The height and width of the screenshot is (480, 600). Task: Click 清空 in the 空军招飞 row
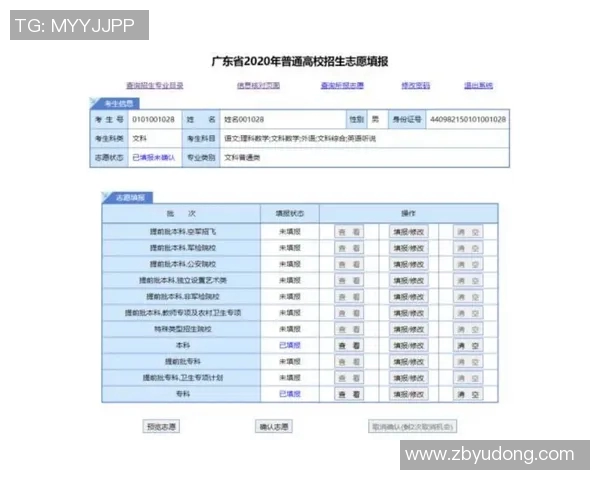pos(468,232)
